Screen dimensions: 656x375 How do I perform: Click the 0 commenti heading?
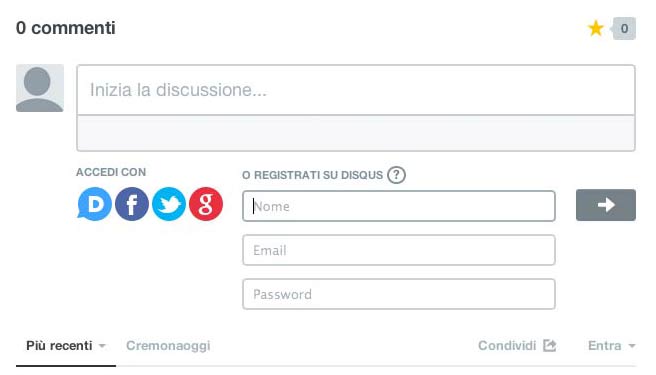point(66,28)
